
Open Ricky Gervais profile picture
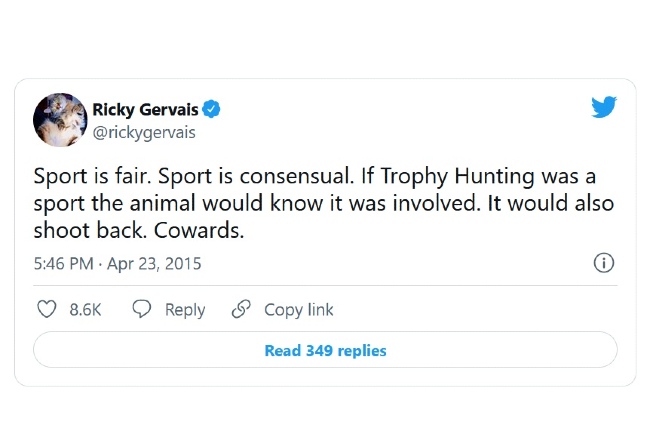61,120
